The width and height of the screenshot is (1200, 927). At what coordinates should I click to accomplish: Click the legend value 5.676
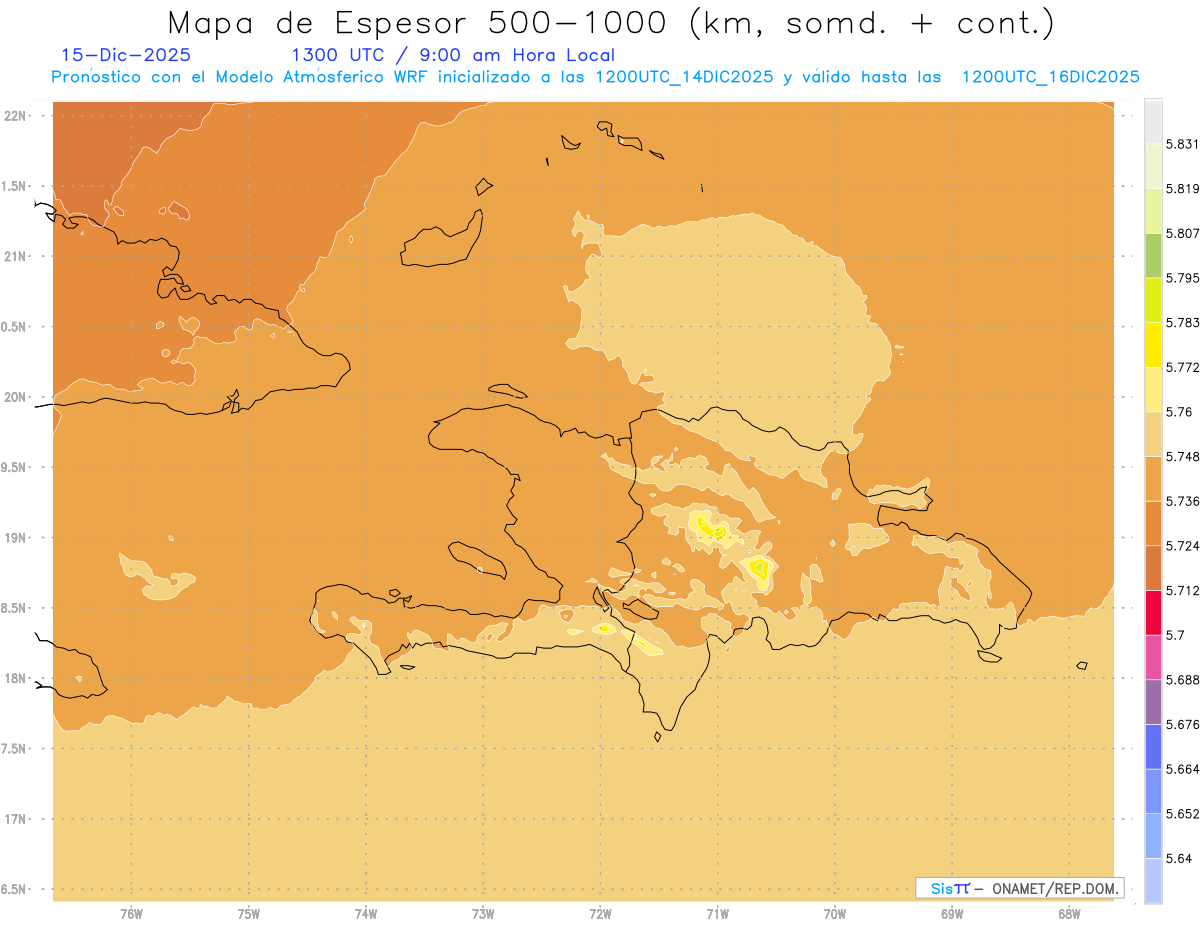point(1182,724)
